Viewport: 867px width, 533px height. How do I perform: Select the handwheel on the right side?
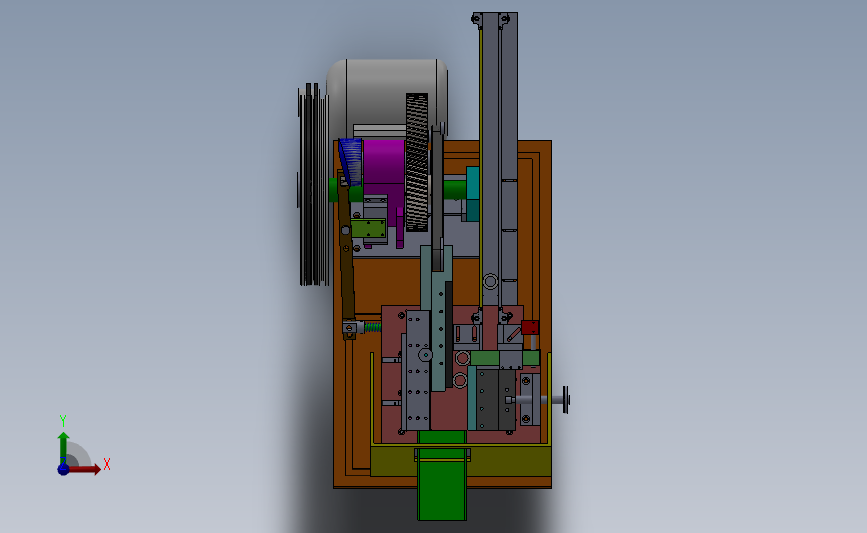[x=566, y=399]
